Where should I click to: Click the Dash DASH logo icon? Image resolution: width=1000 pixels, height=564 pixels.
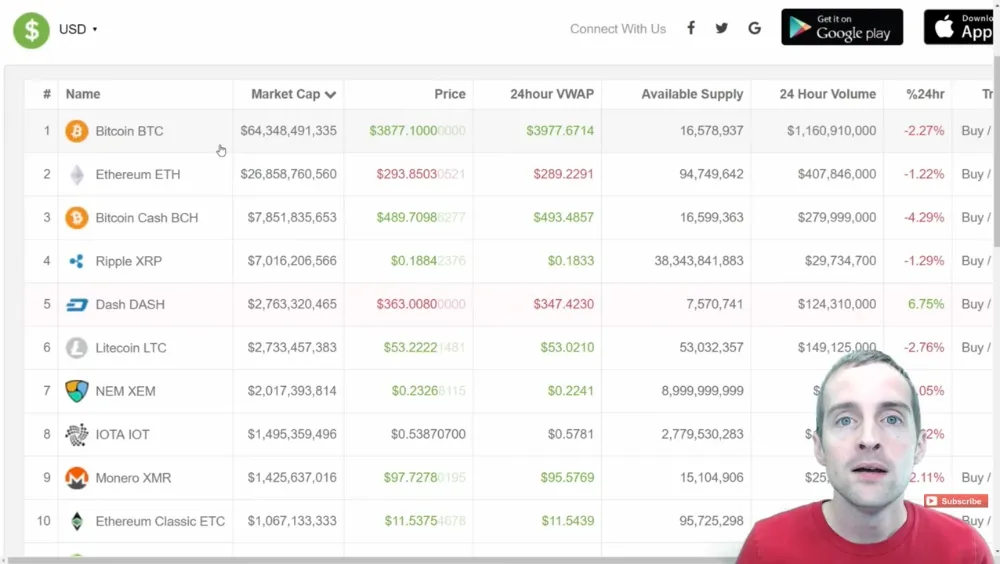point(77,304)
